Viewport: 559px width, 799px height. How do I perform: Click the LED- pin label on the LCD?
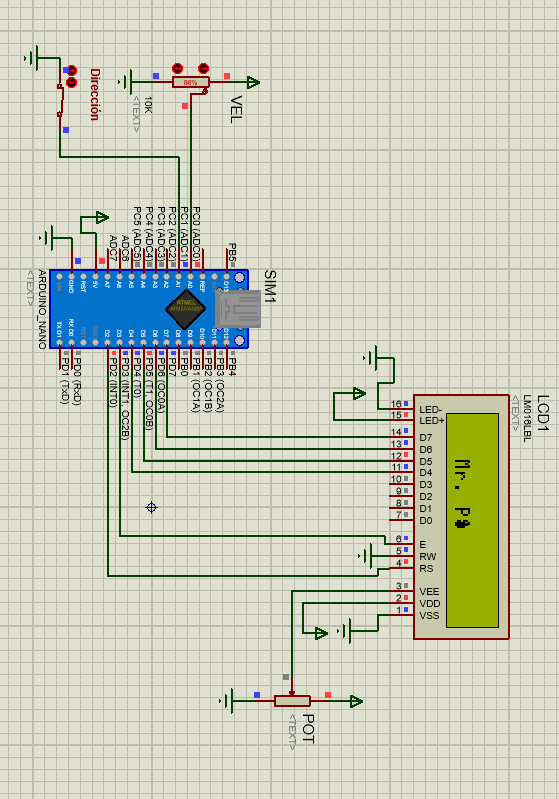click(x=431, y=410)
